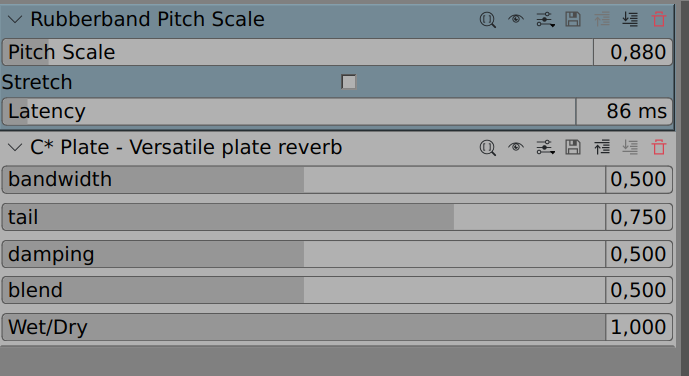Collapse the C* Plate reverb section
The image size is (689, 376).
[x=15, y=148]
